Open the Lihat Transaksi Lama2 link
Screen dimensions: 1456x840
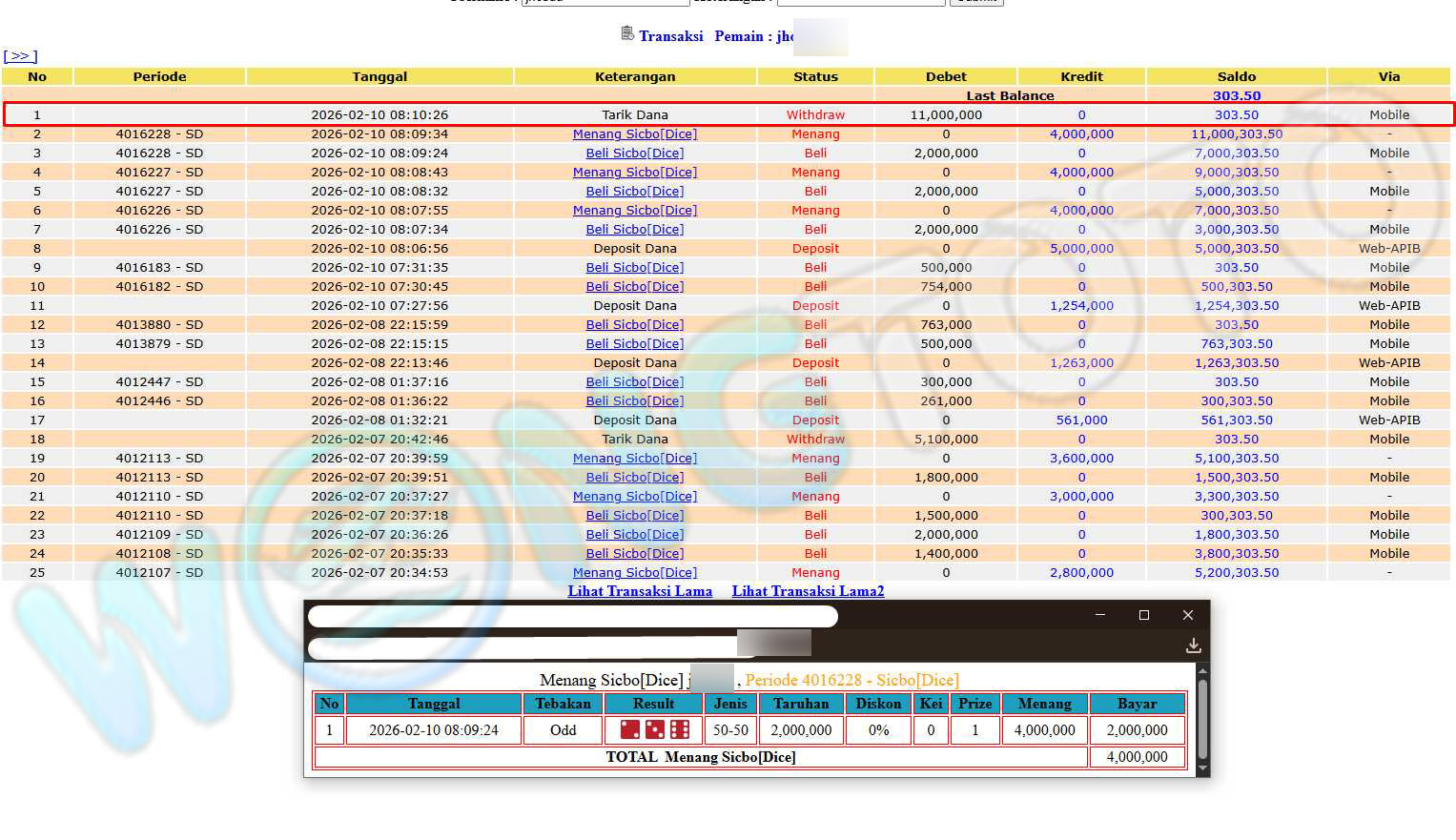pos(808,591)
